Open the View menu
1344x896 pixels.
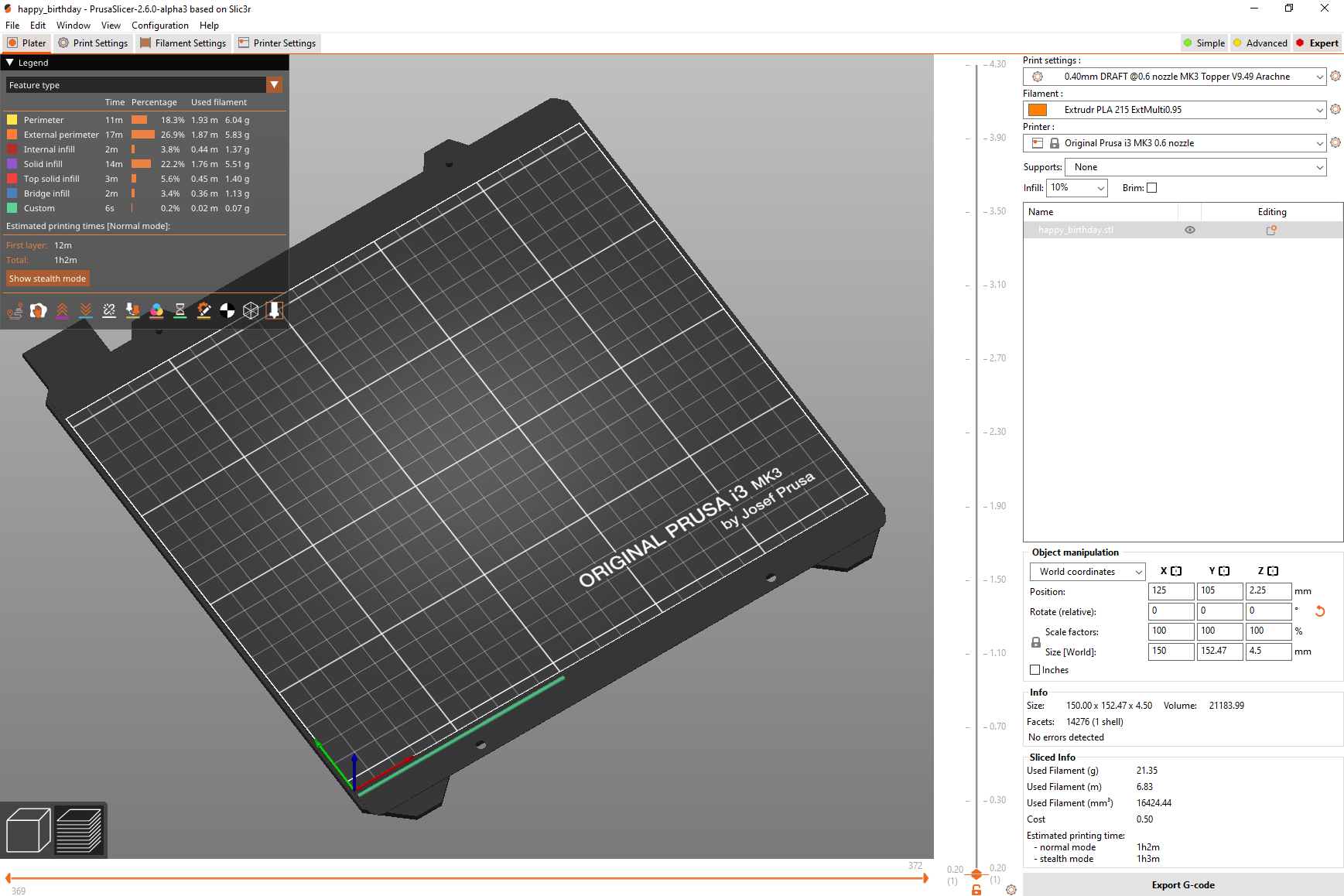point(111,26)
